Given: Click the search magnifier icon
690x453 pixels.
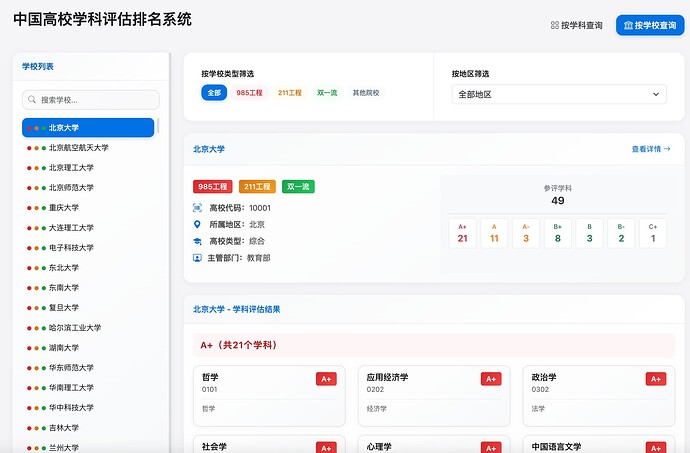Looking at the screenshot, I should click(32, 100).
